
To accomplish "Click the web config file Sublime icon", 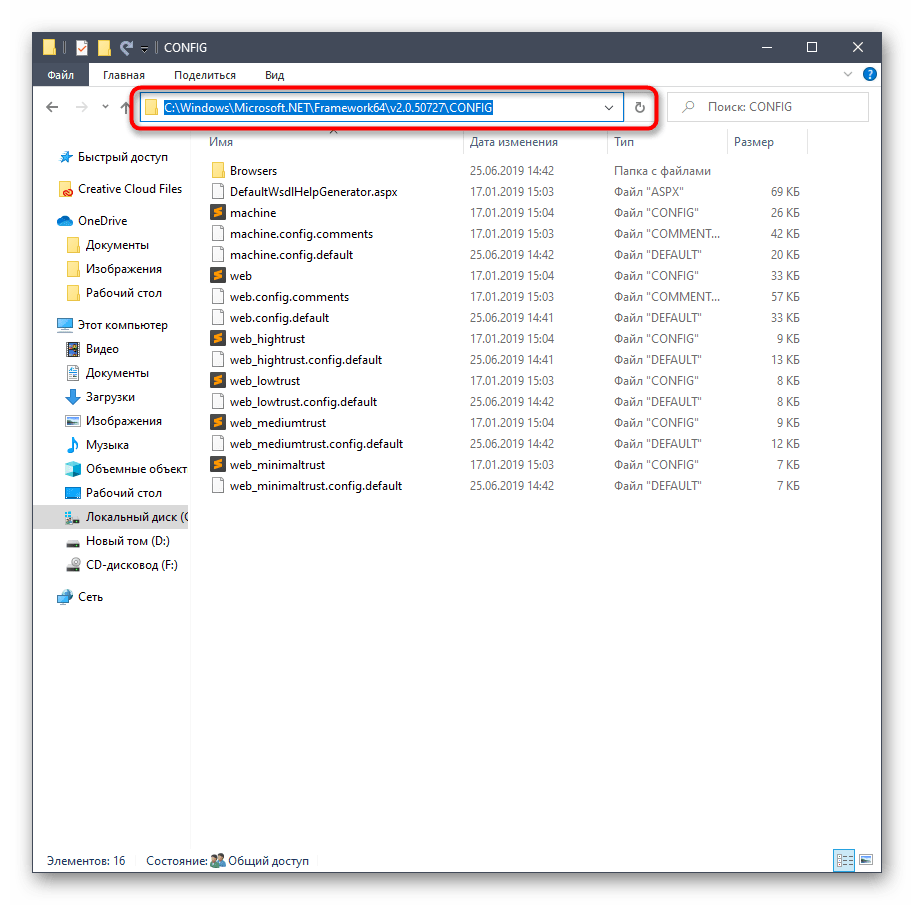I will click(x=218, y=276).
